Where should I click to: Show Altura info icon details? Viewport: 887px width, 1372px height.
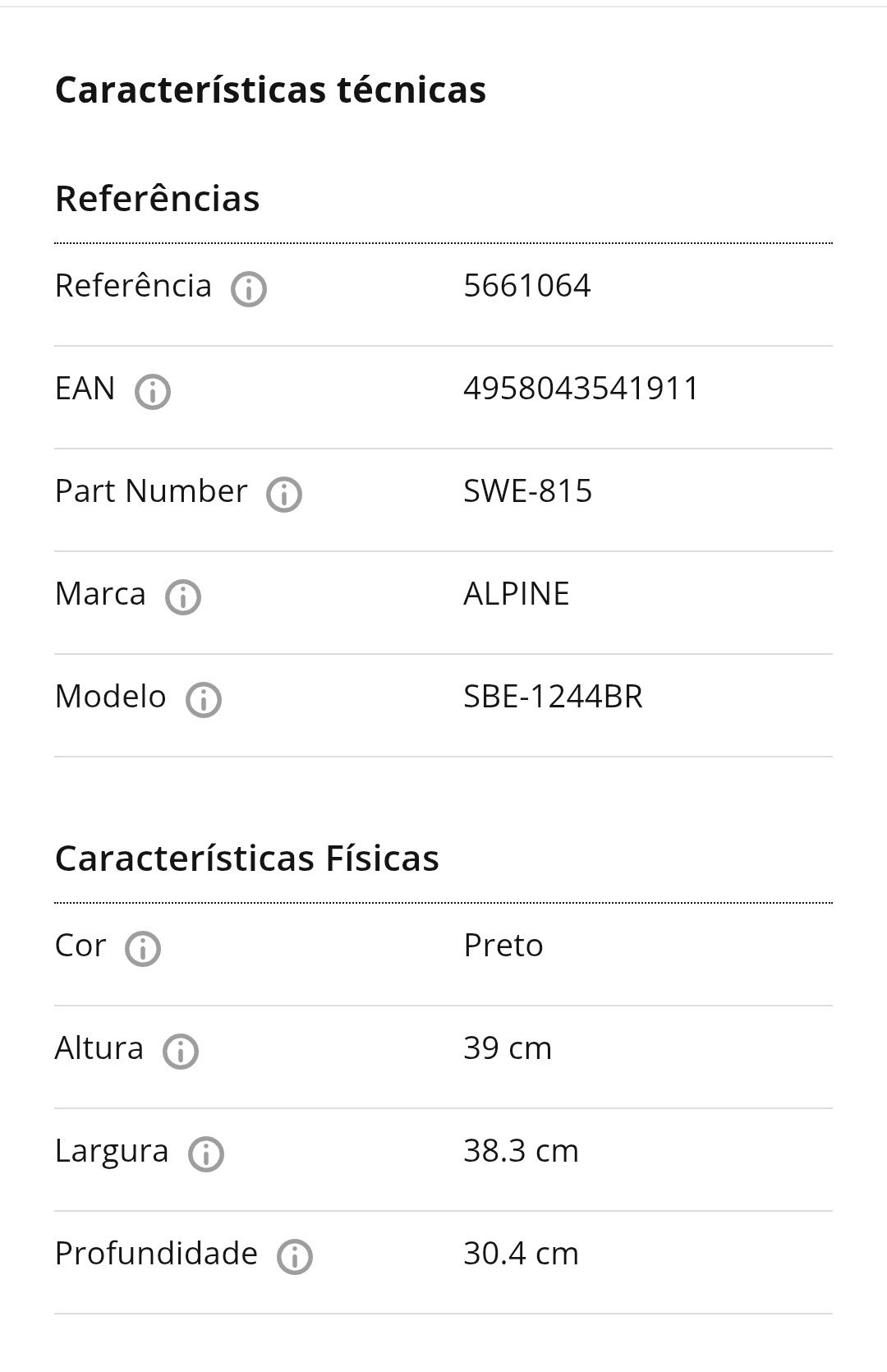pos(181,1052)
